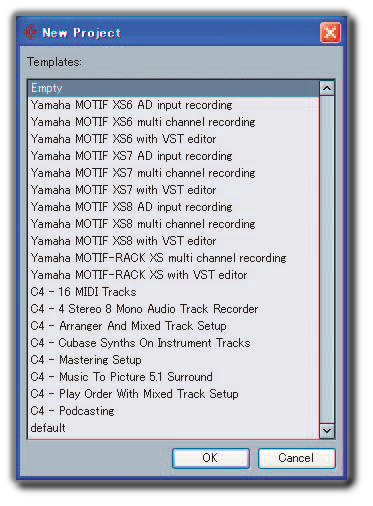
Task: Click the Cancel button
Action: tap(296, 458)
